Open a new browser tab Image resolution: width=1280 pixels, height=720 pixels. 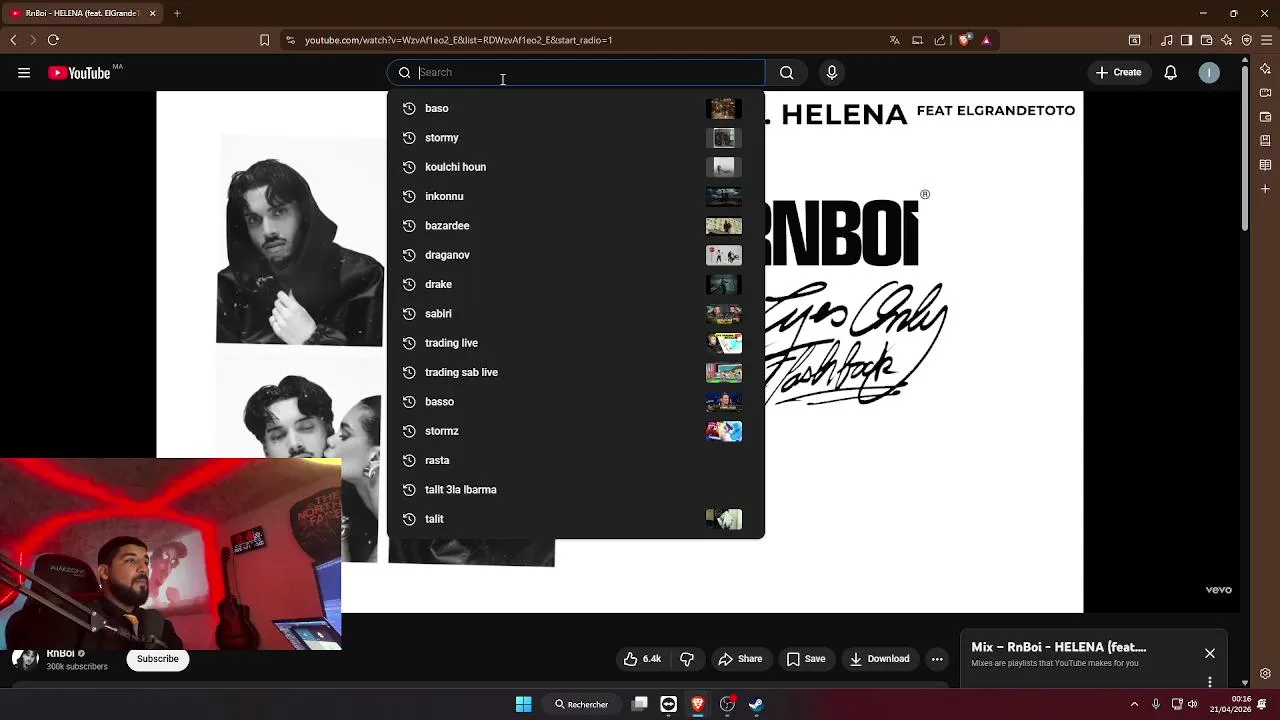[177, 13]
